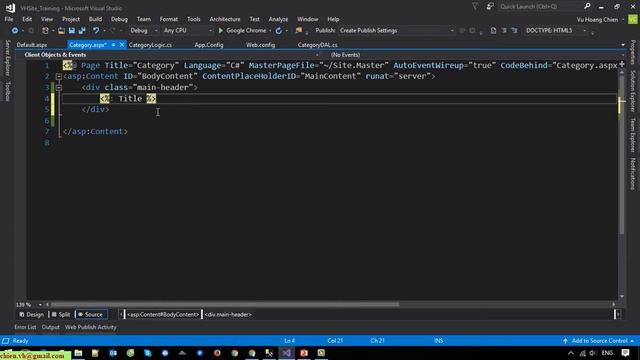Switch to the Web.config tab
The image size is (640, 360).
260,45
